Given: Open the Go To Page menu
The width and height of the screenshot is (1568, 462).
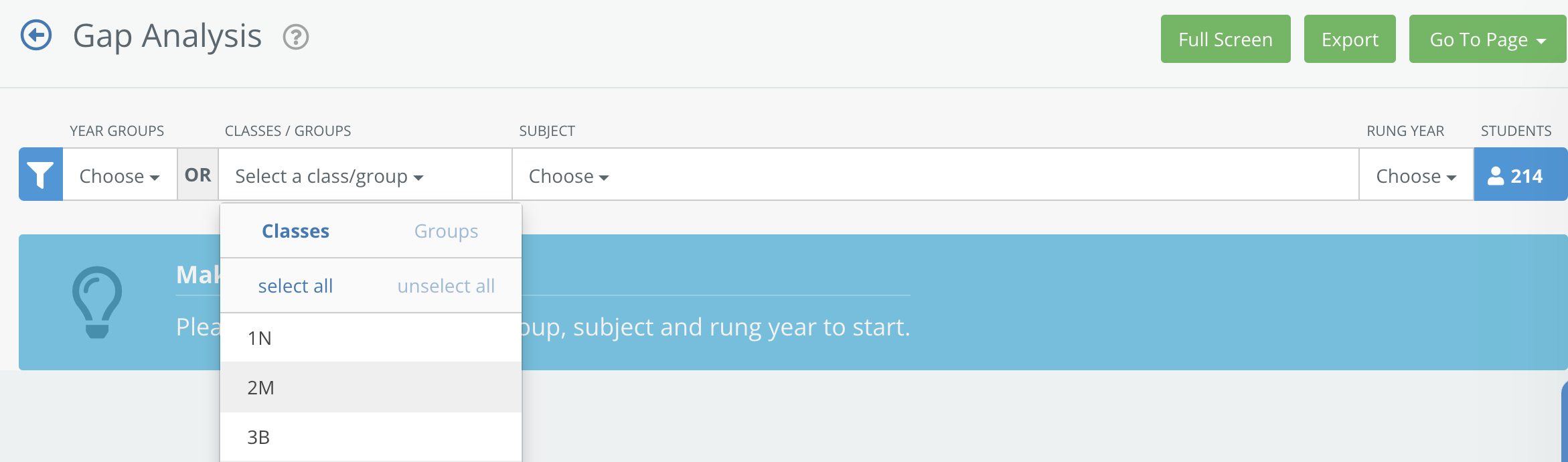Looking at the screenshot, I should [1487, 40].
